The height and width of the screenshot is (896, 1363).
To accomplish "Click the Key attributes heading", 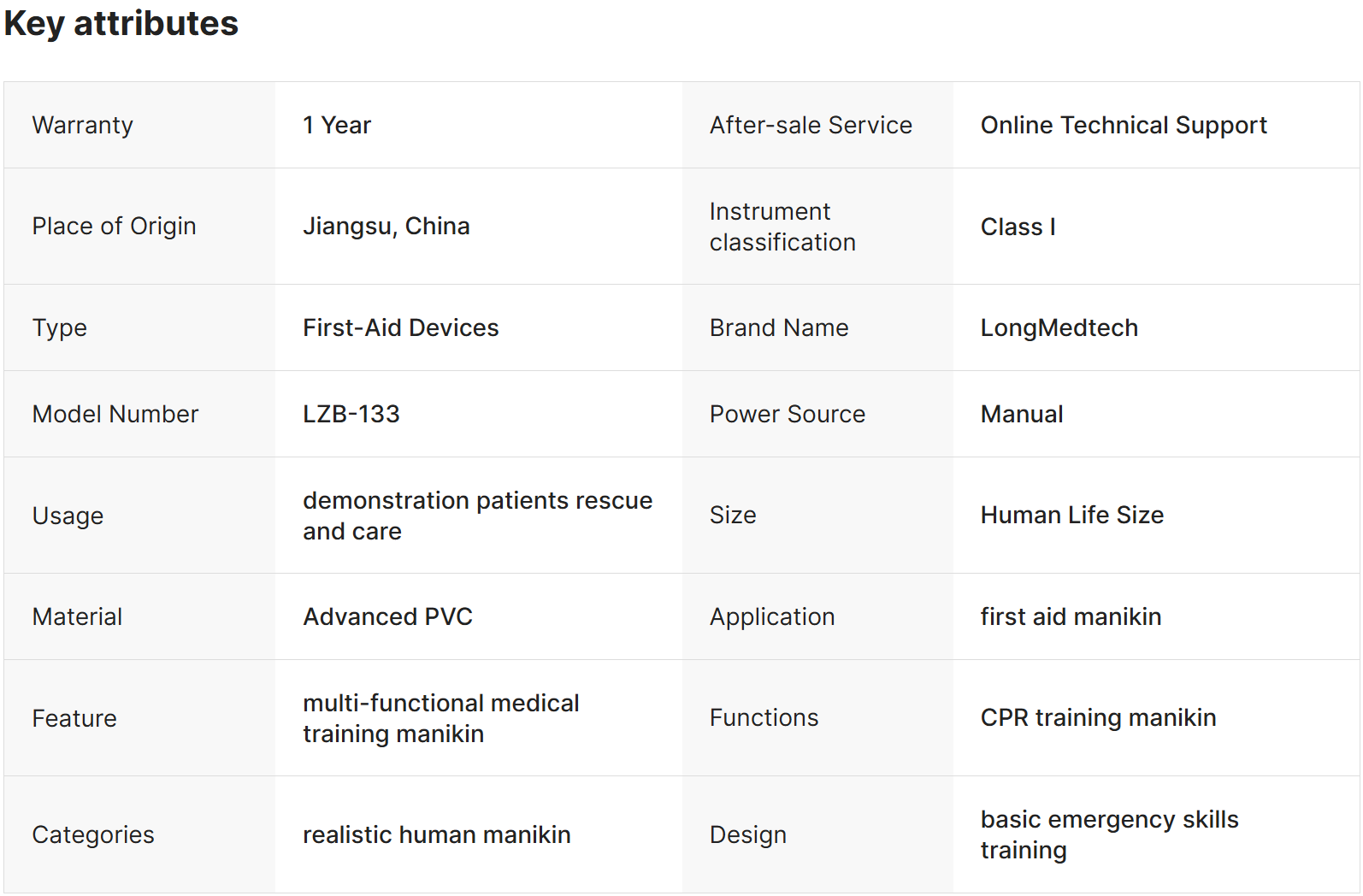I will coord(121,24).
